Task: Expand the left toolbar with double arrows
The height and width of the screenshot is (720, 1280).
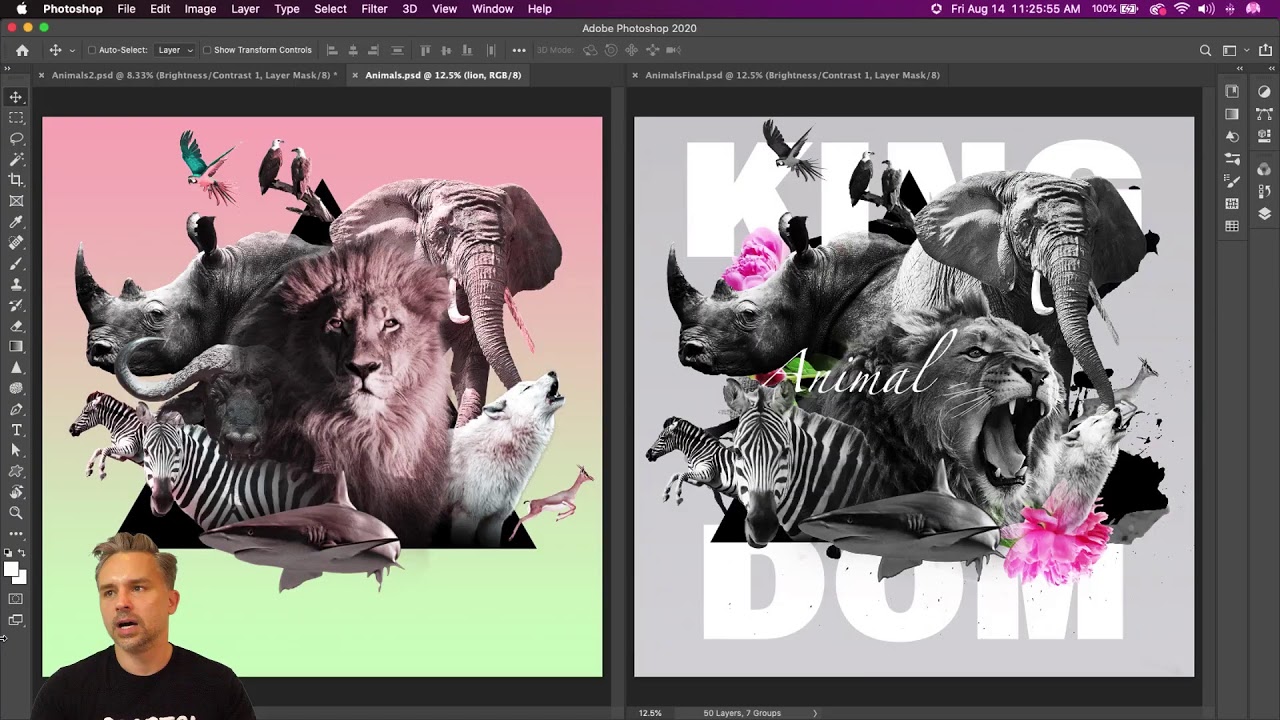Action: click(7, 68)
